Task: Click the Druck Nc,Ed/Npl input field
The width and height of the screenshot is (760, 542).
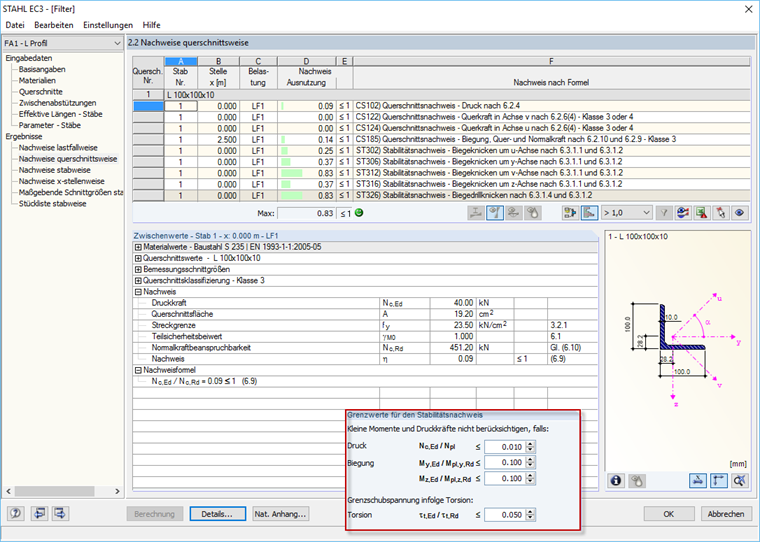Action: [505, 447]
